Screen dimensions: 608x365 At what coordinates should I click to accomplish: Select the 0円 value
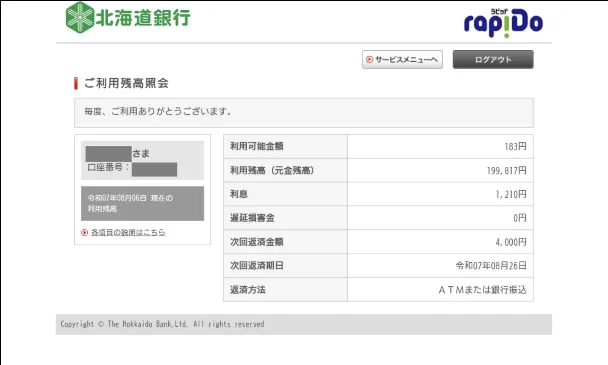[x=520, y=218]
